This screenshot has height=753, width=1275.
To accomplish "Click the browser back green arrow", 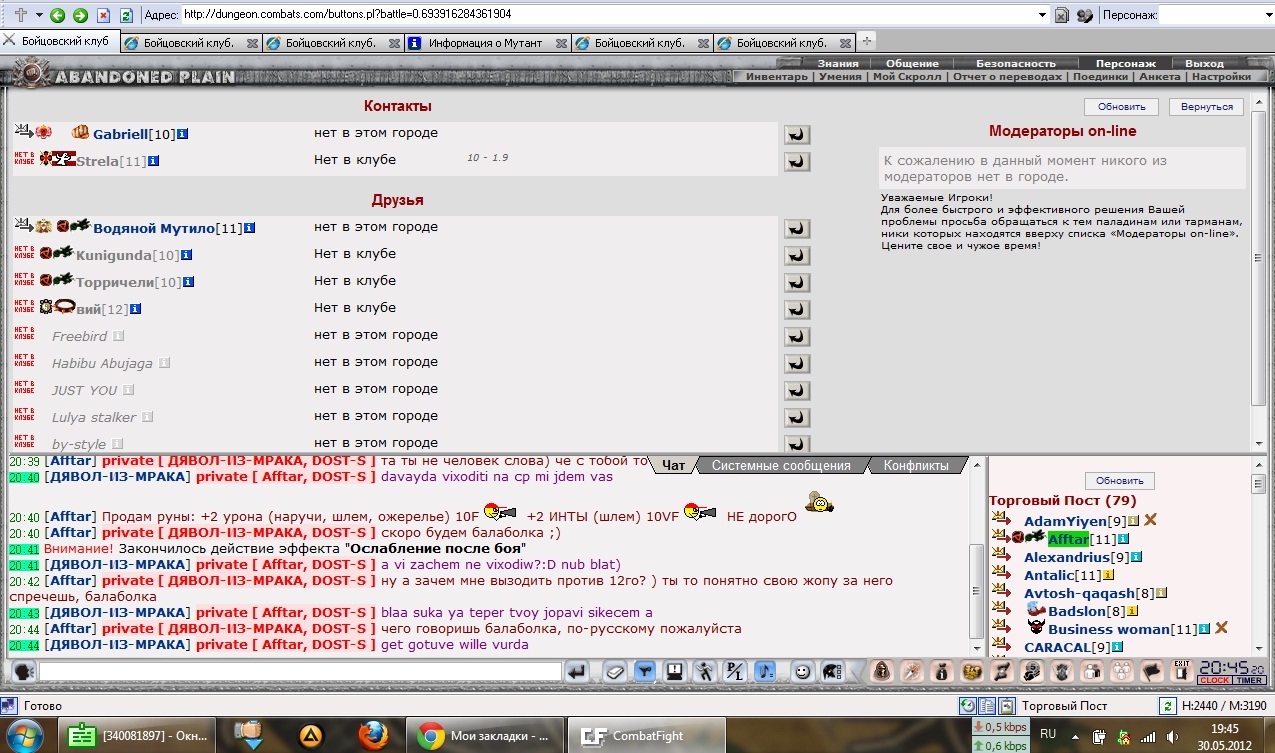I will pyautogui.click(x=58, y=15).
